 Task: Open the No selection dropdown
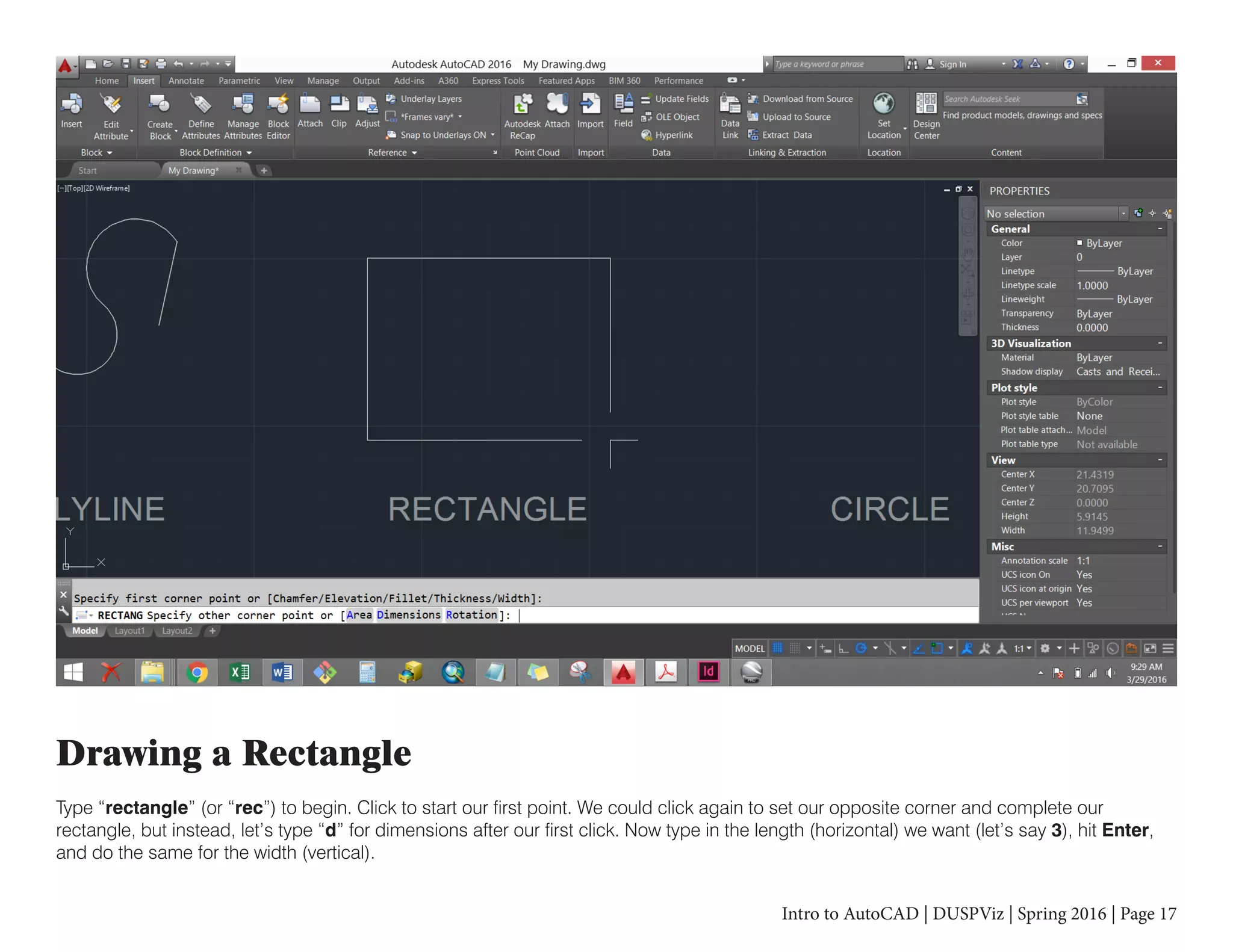pyautogui.click(x=1123, y=214)
